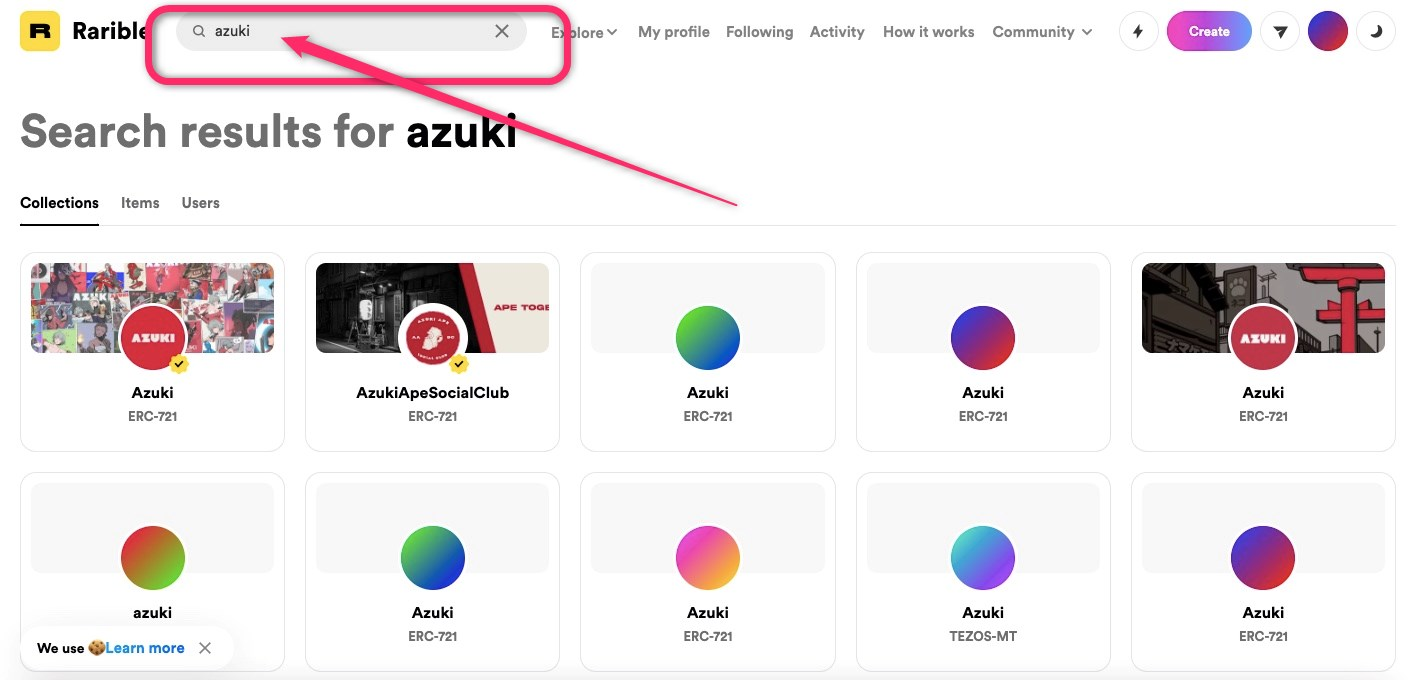Select the Collections tab

pos(59,203)
